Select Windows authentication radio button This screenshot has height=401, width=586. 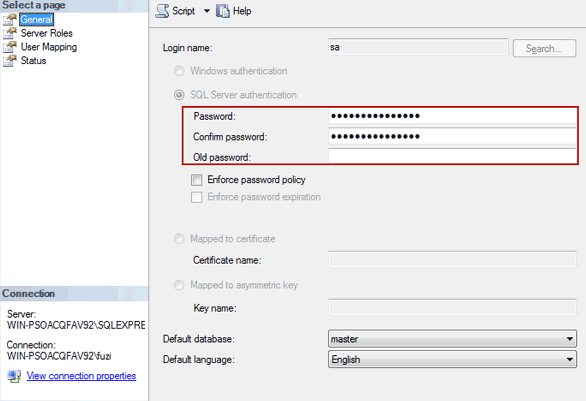[x=179, y=71]
